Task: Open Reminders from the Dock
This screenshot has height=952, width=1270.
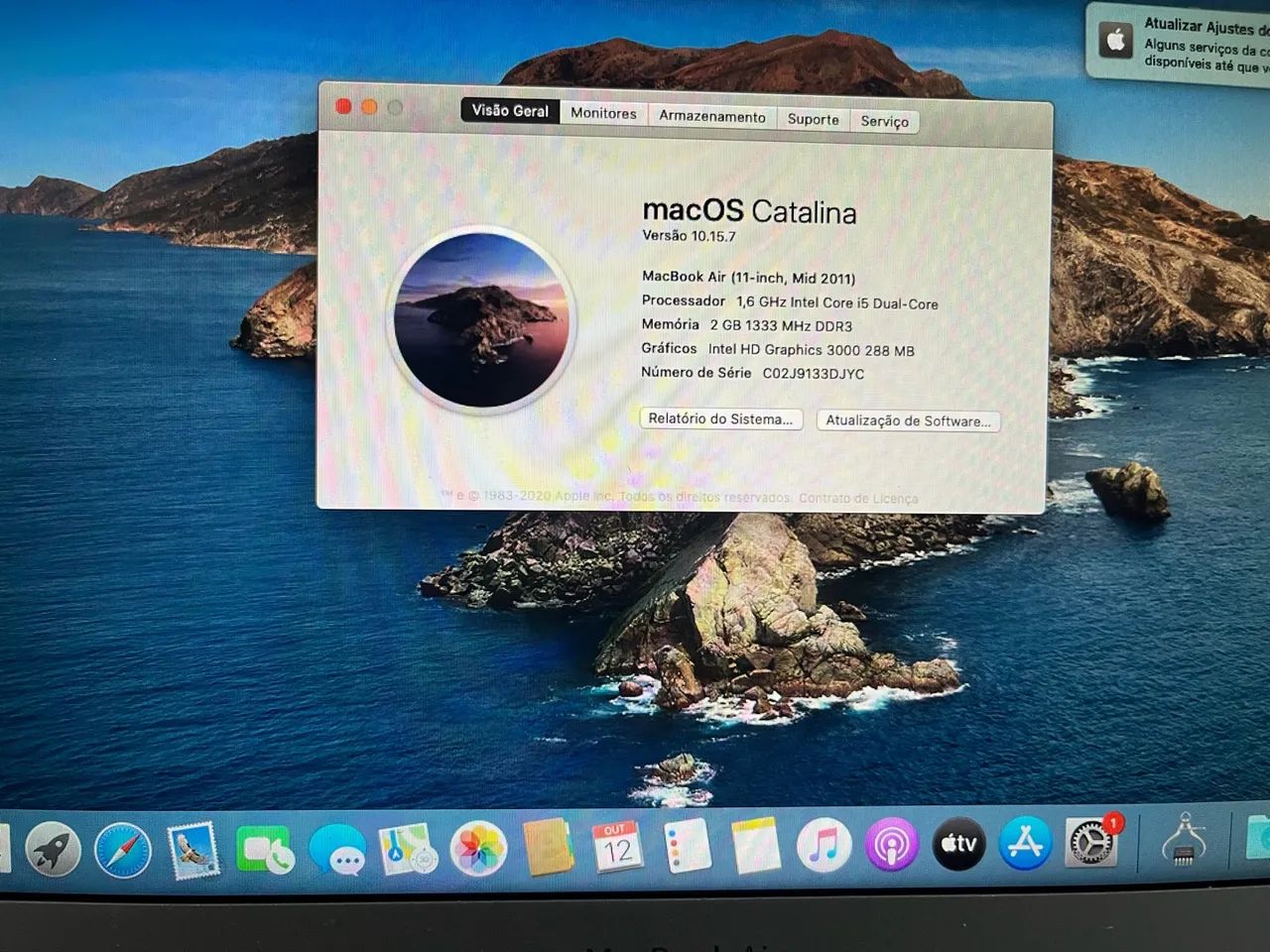Action: coord(687,847)
